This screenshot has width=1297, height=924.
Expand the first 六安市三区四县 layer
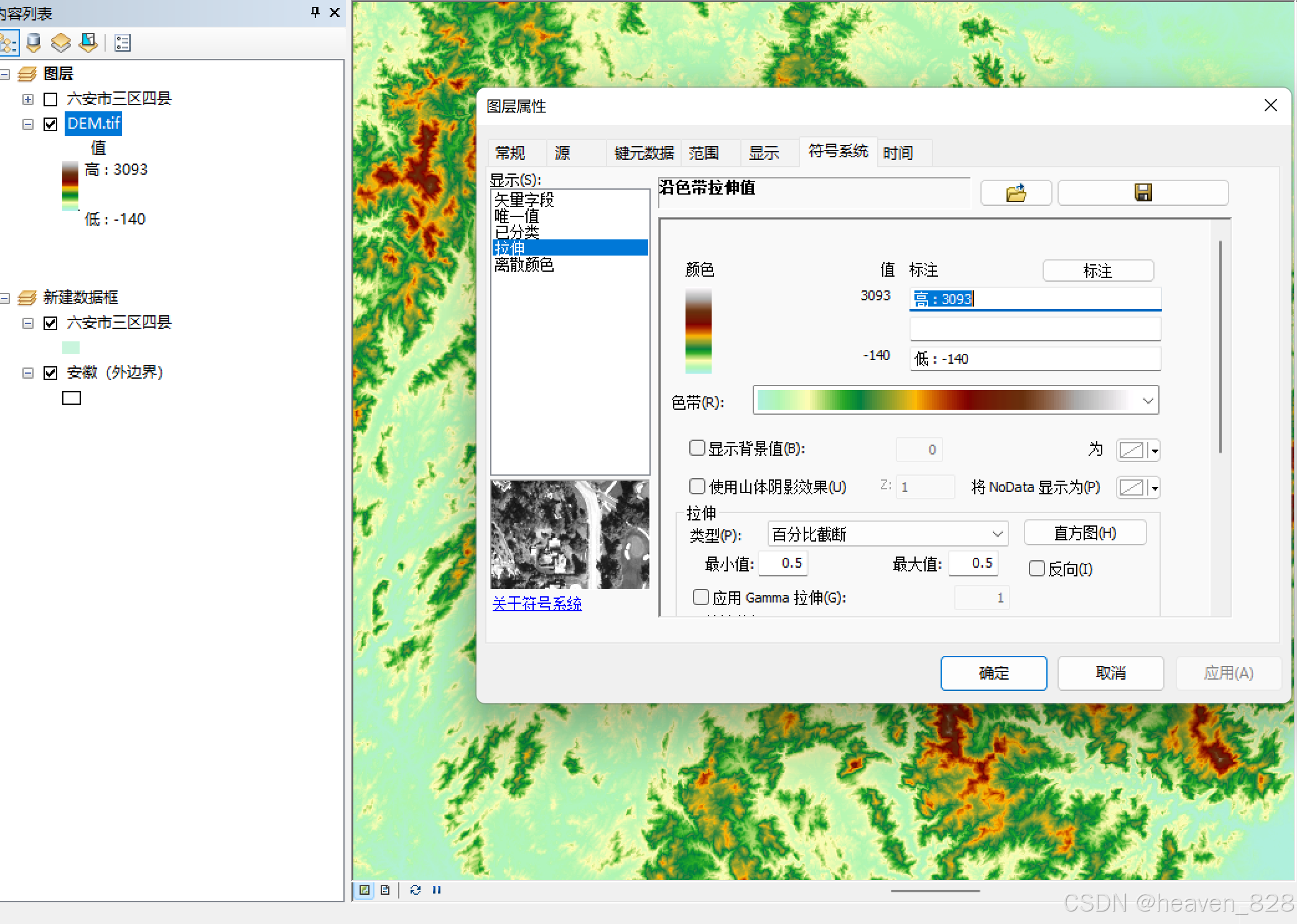point(28,99)
